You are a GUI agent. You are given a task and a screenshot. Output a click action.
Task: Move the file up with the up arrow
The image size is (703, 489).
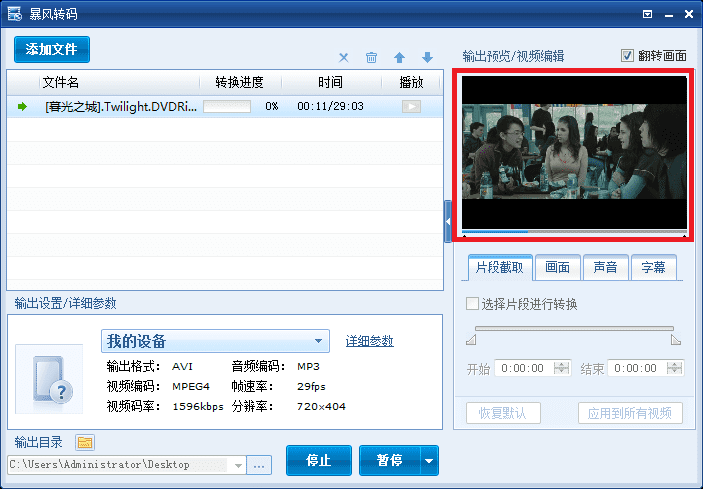click(x=399, y=57)
